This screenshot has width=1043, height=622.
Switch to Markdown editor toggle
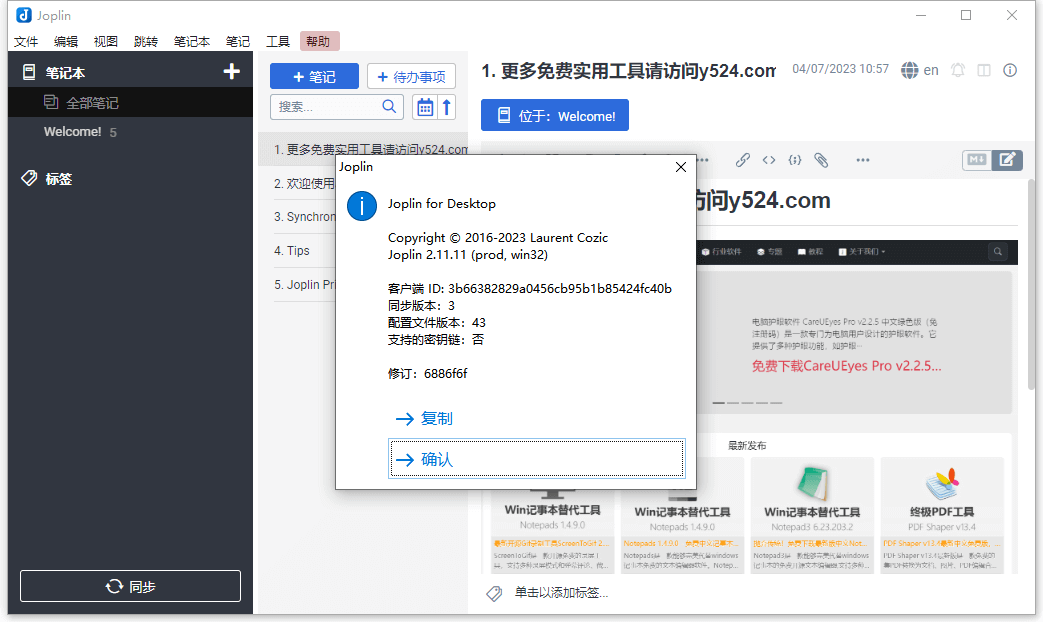976,160
